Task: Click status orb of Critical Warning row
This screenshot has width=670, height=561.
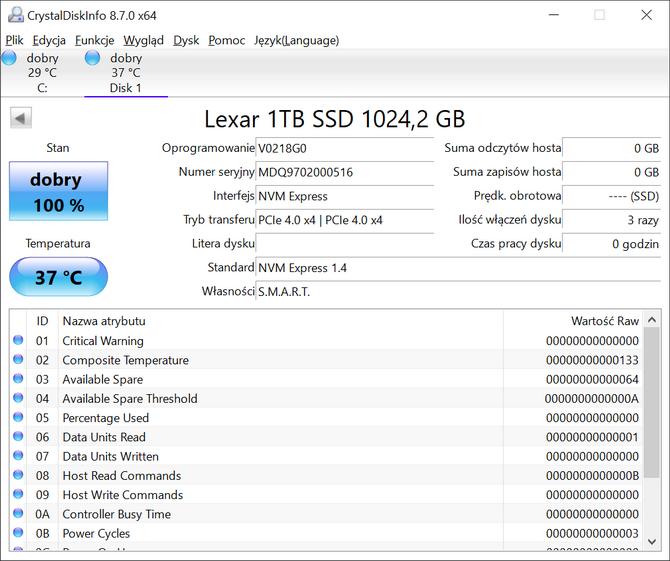Action: [18, 340]
